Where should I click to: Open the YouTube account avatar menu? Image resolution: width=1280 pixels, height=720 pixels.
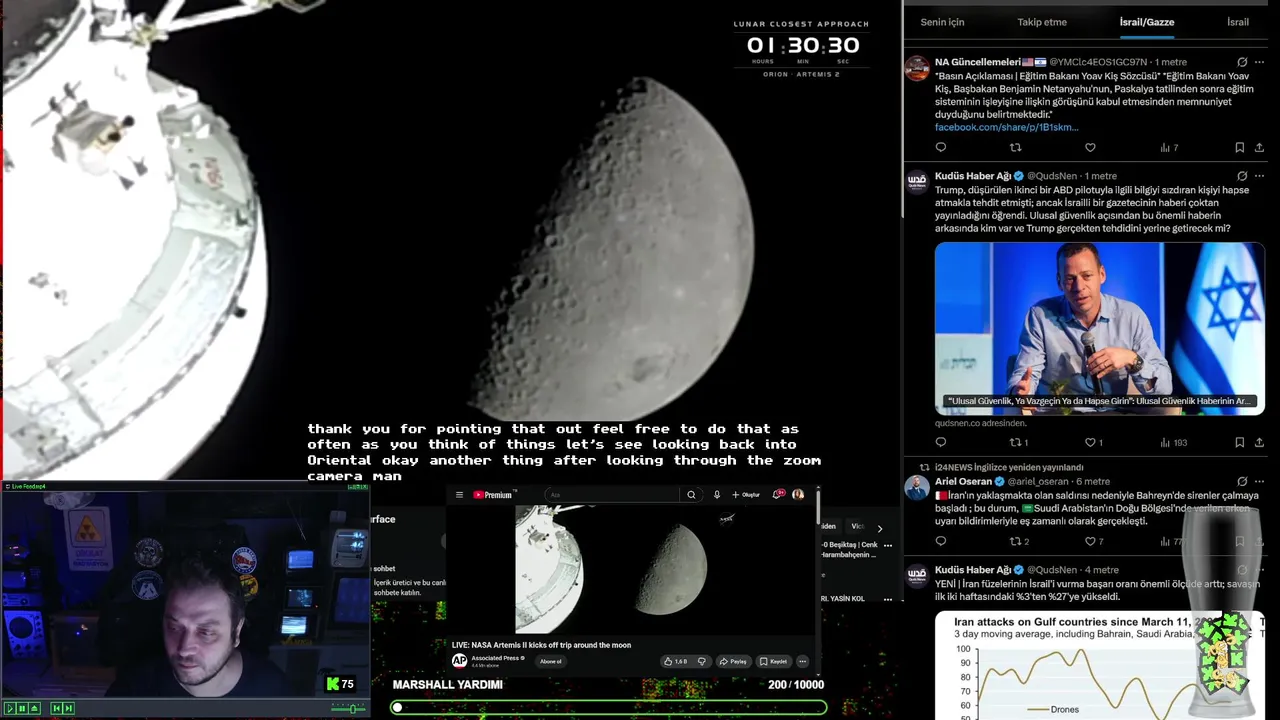click(x=798, y=494)
